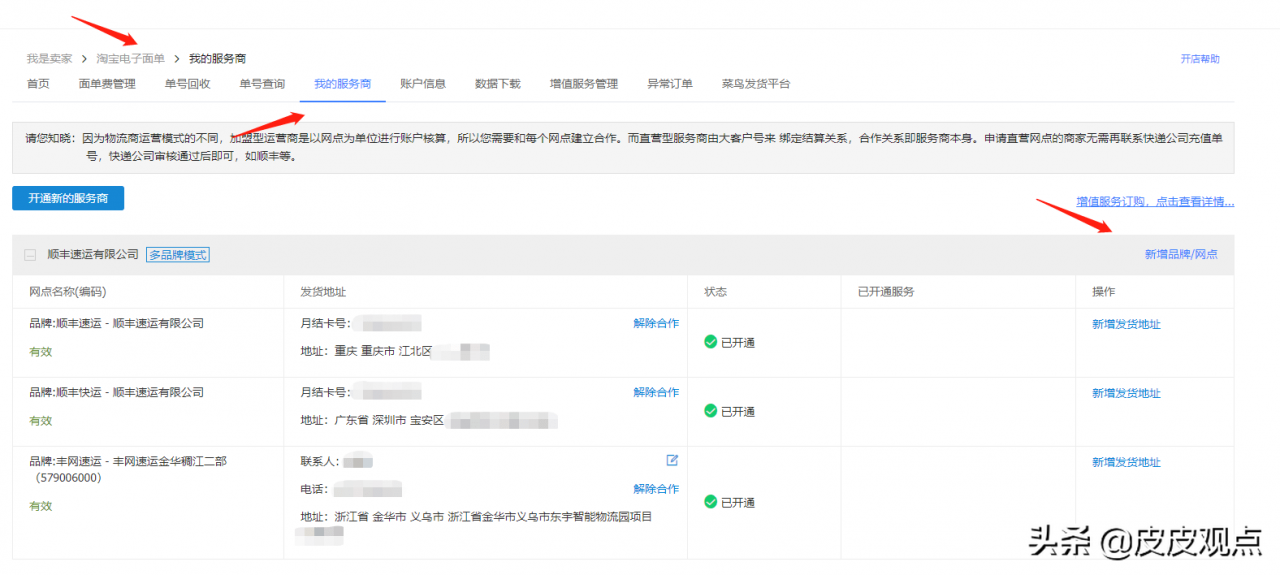The height and width of the screenshot is (575, 1280).
Task: Click the 顺丰速运有限公司 group title
Action: pyautogui.click(x=93, y=255)
